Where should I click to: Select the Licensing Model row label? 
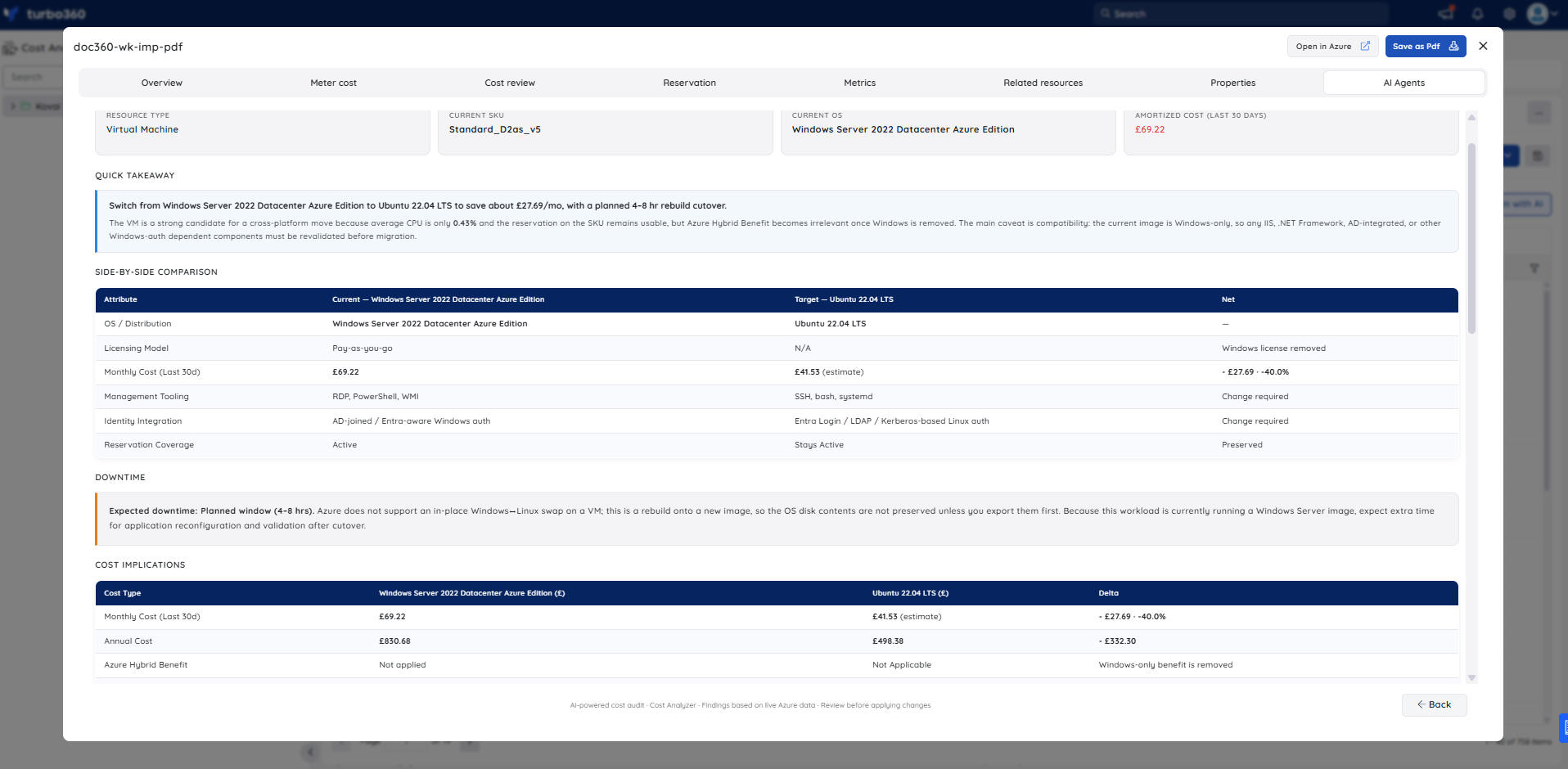[x=136, y=349]
